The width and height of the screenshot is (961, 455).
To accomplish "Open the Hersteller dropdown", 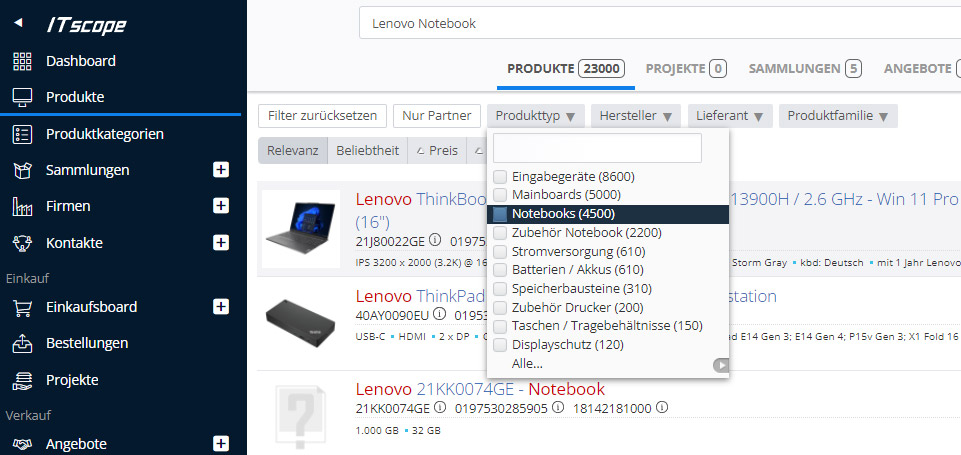I will 636,116.
